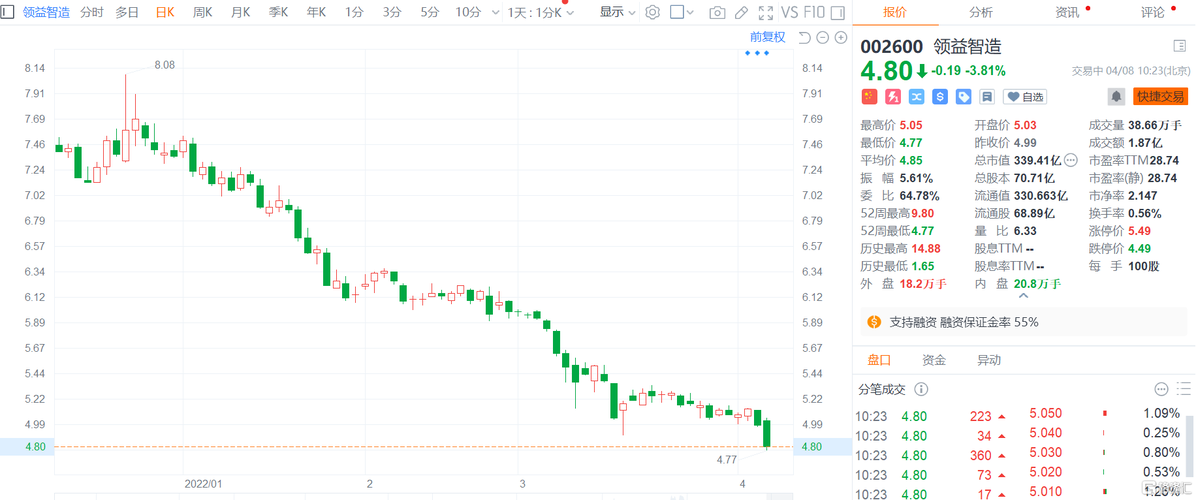The image size is (1196, 500).
Task: Open the 显示 display dropdown
Action: tap(617, 12)
